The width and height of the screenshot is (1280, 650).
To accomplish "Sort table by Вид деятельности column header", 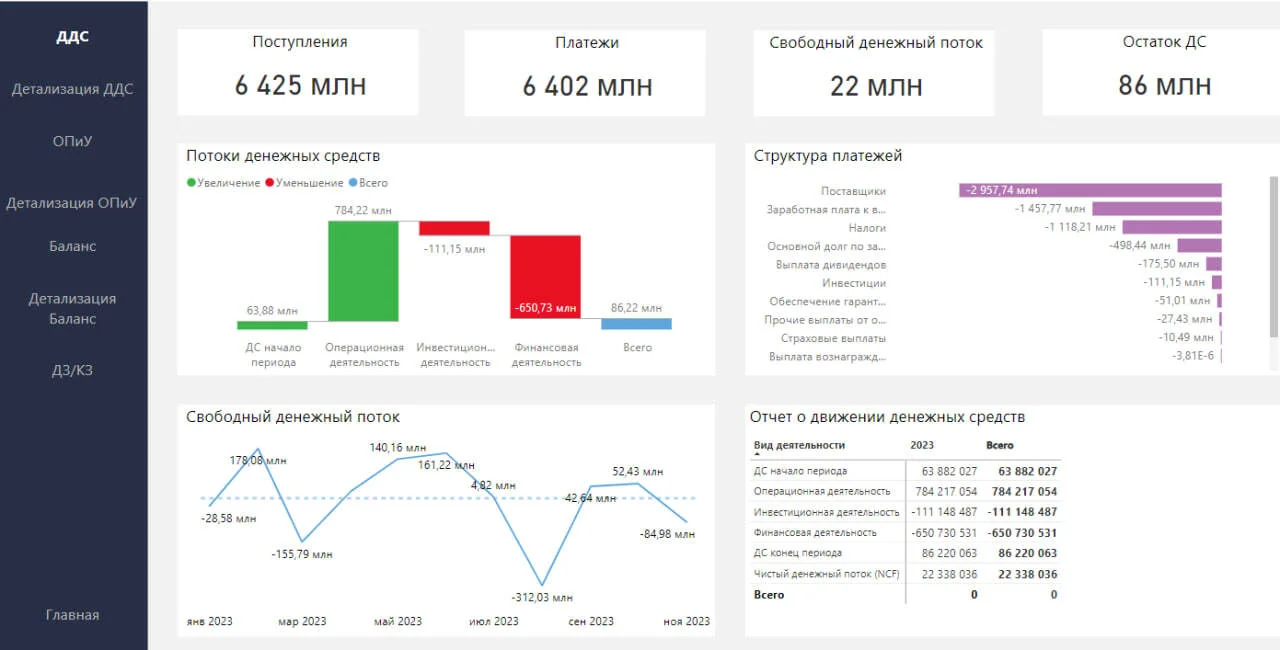I will click(799, 445).
